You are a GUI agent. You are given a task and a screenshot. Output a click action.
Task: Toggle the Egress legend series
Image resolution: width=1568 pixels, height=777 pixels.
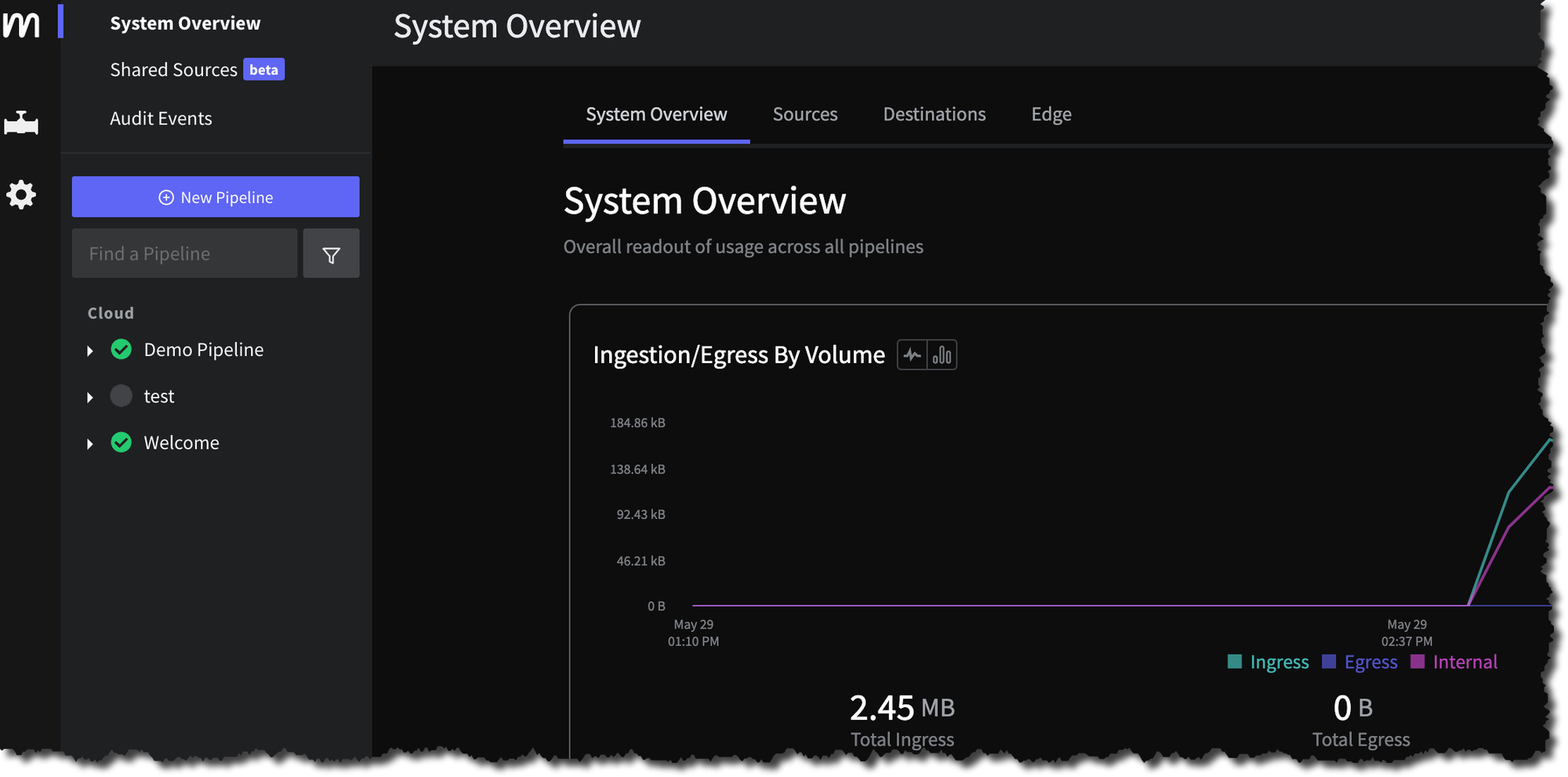coord(1360,663)
